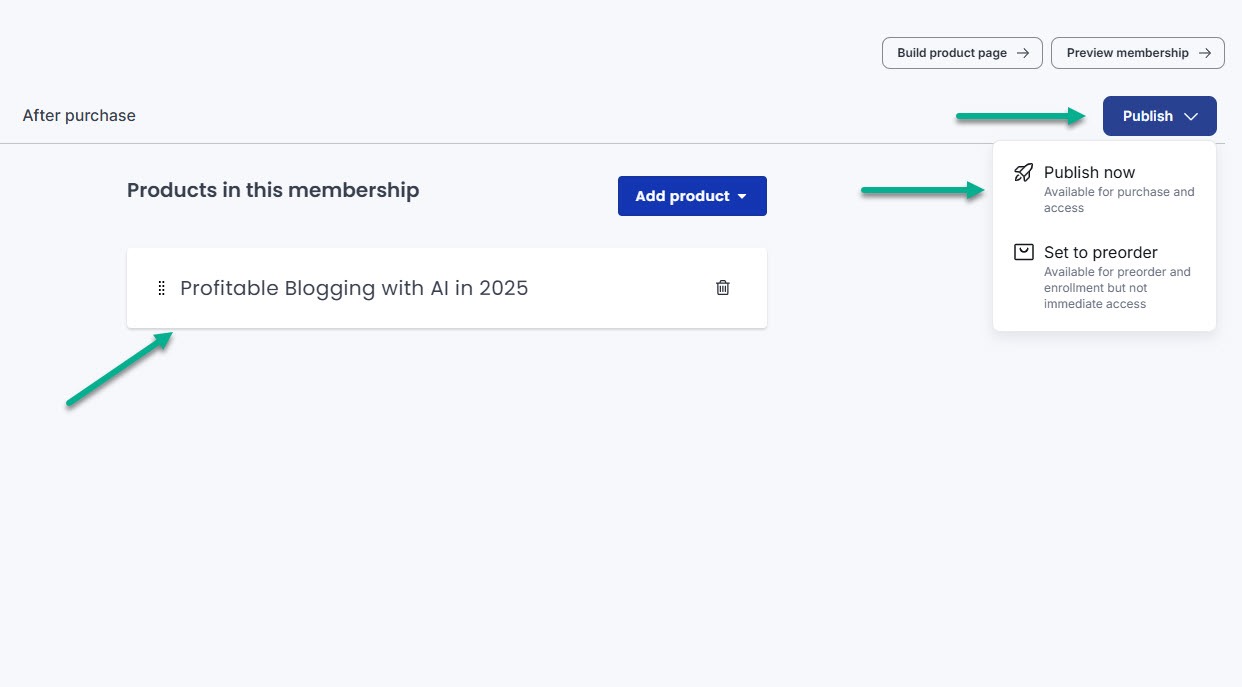1242x687 pixels.
Task: Click the drag handle on the product card
Action: coord(162,288)
